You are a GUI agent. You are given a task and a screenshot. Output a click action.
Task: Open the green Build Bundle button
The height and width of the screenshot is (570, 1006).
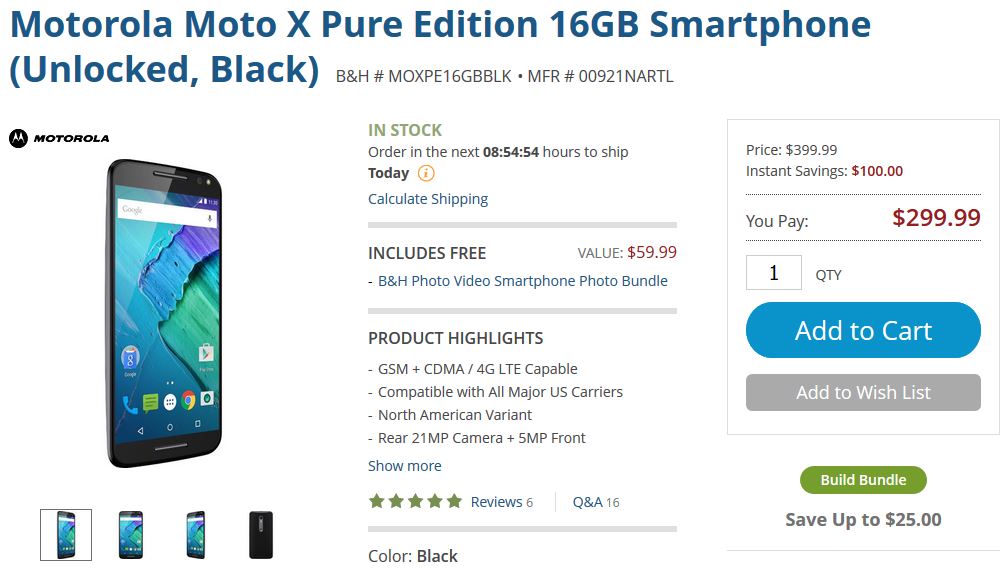(x=863, y=480)
